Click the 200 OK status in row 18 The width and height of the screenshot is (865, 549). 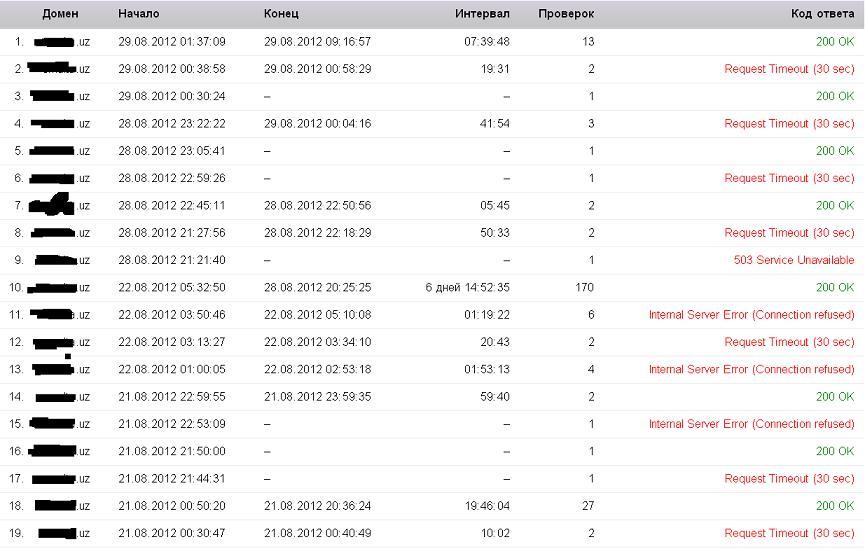tap(835, 506)
